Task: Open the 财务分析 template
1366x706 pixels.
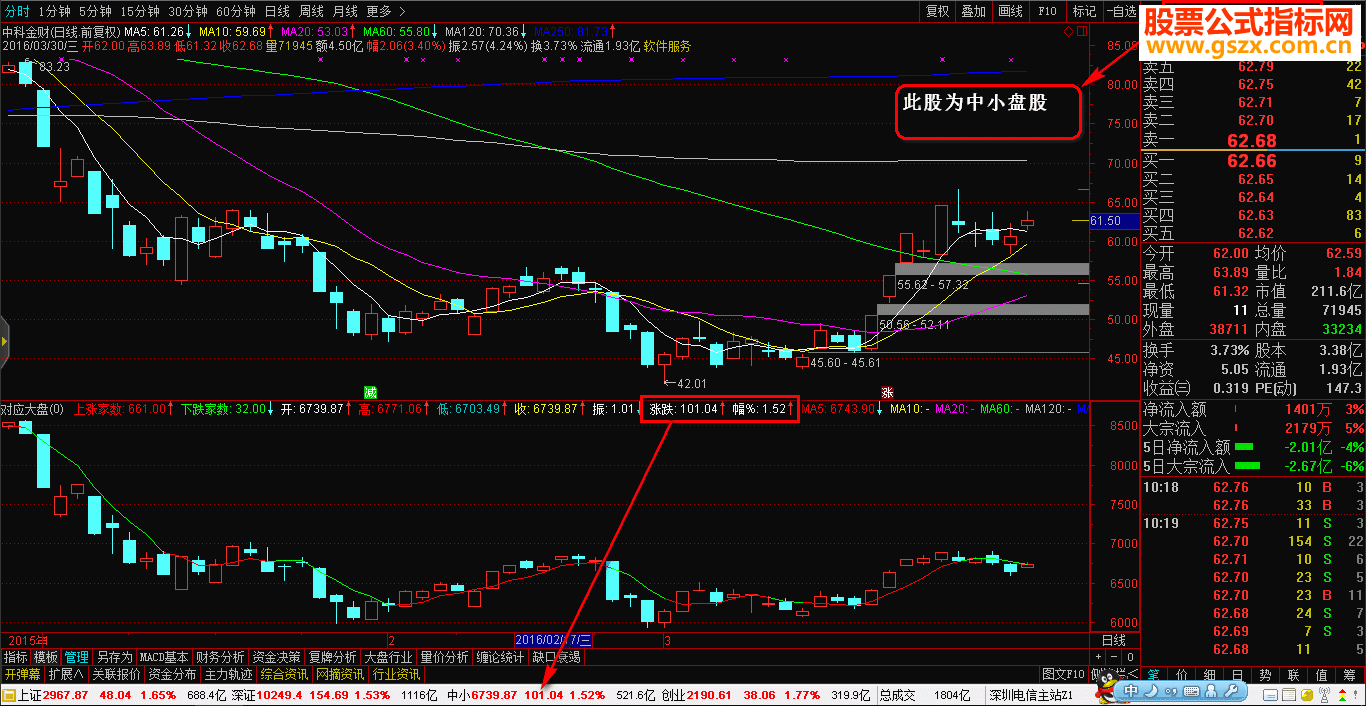Action: [x=220, y=657]
